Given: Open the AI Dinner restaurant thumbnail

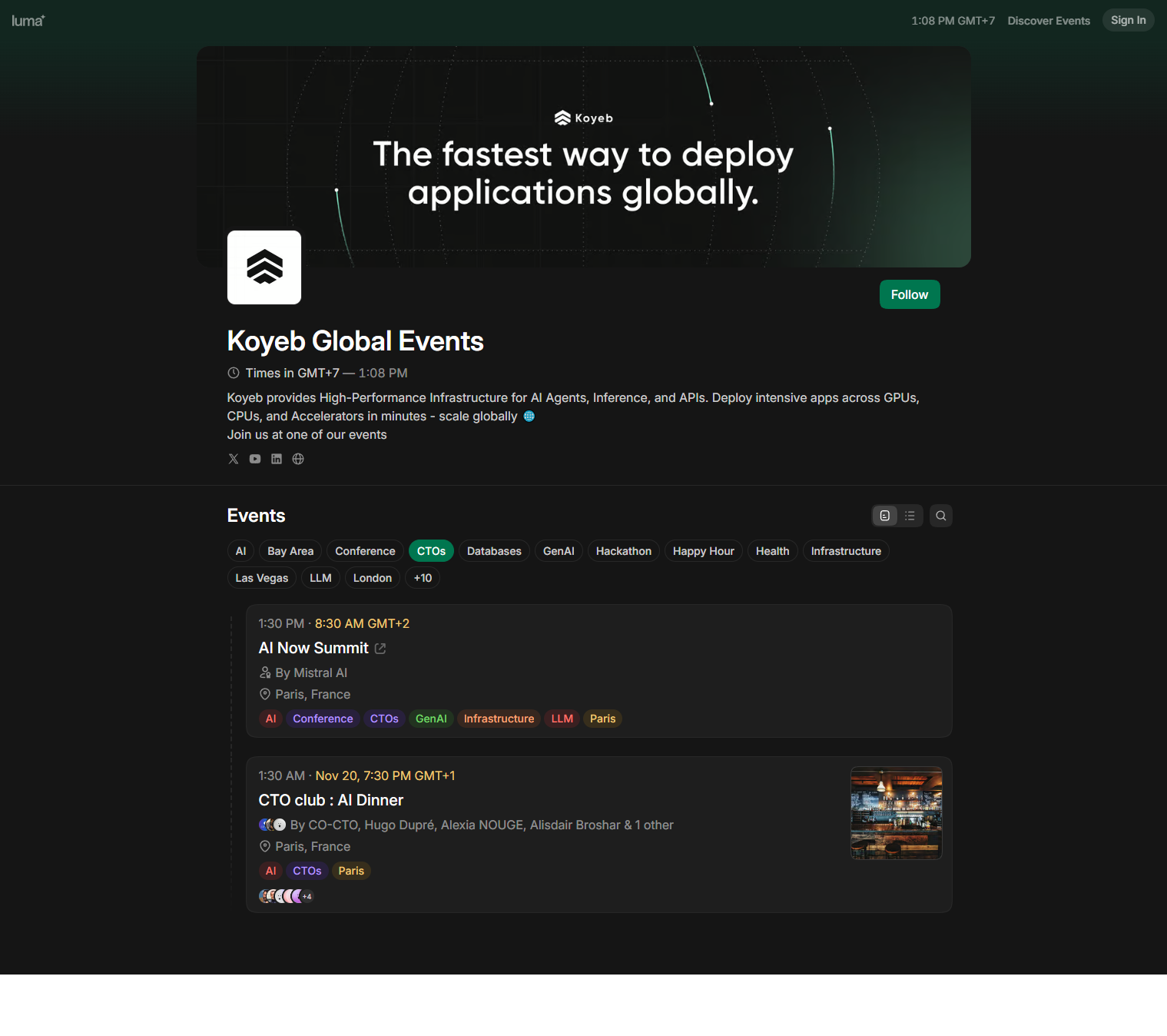Looking at the screenshot, I should [x=897, y=813].
